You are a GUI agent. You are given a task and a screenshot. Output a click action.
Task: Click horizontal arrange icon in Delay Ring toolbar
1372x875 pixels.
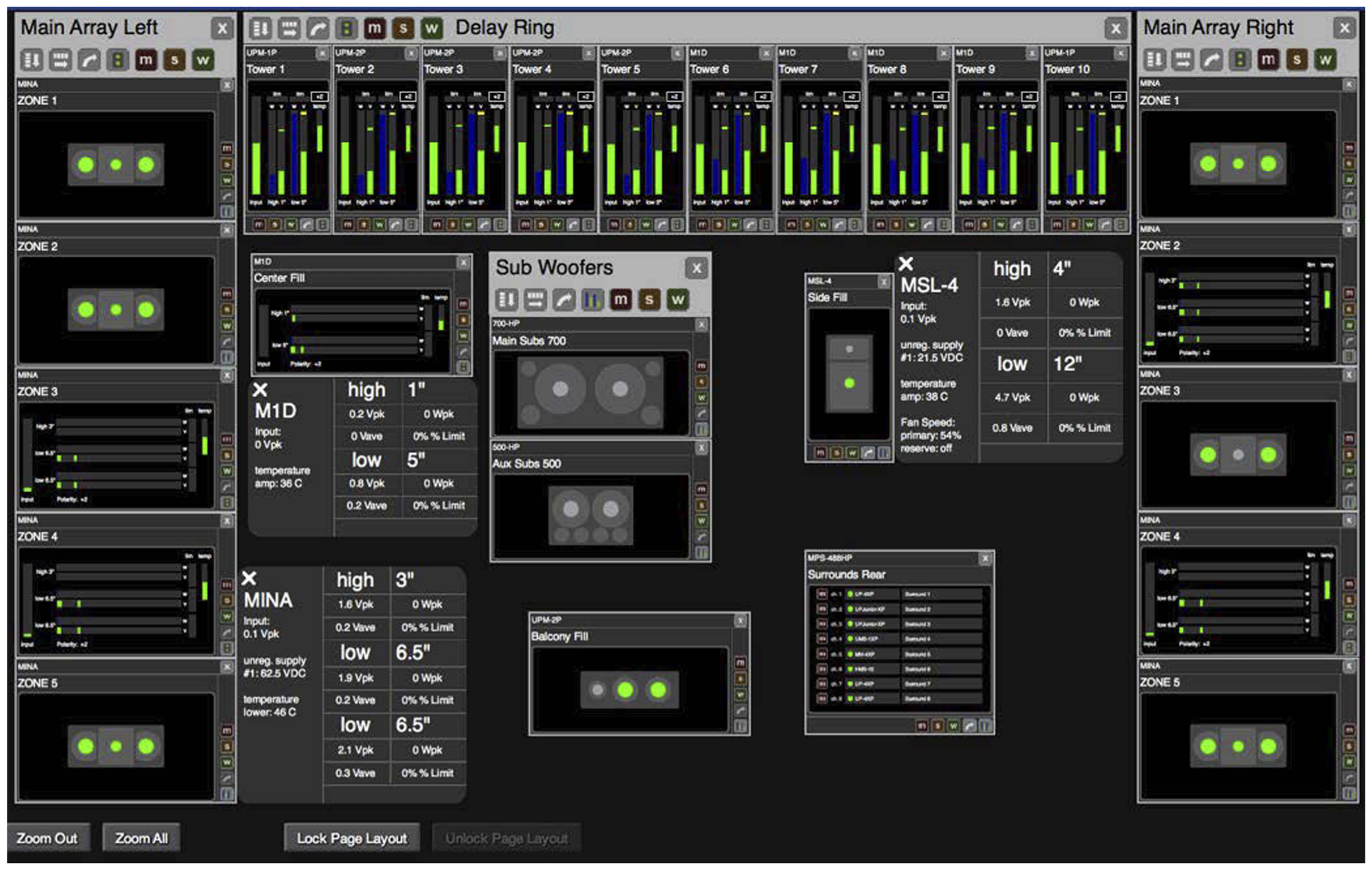click(x=289, y=28)
